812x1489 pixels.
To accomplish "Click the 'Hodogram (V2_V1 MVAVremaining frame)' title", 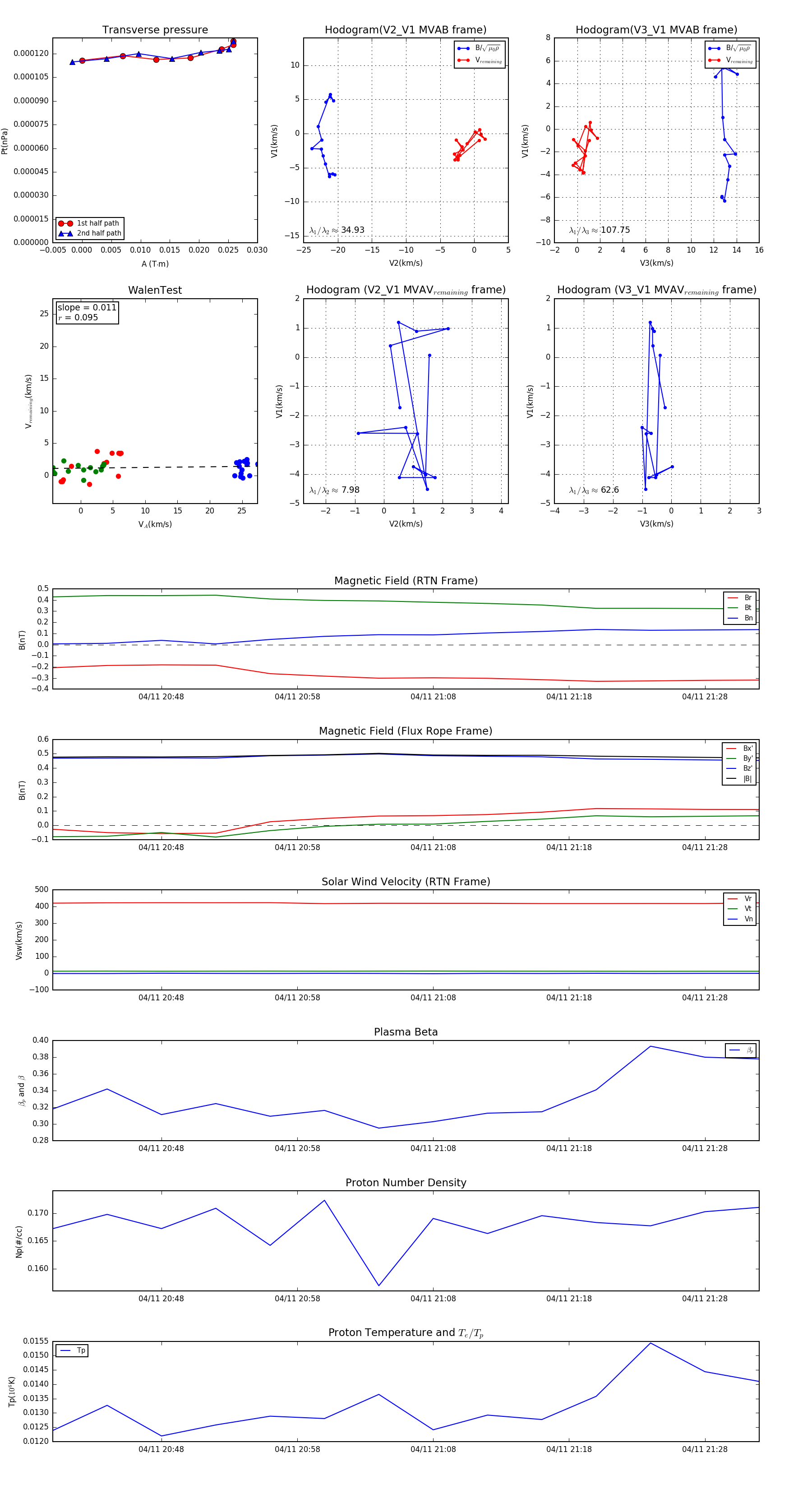I will tap(406, 290).
